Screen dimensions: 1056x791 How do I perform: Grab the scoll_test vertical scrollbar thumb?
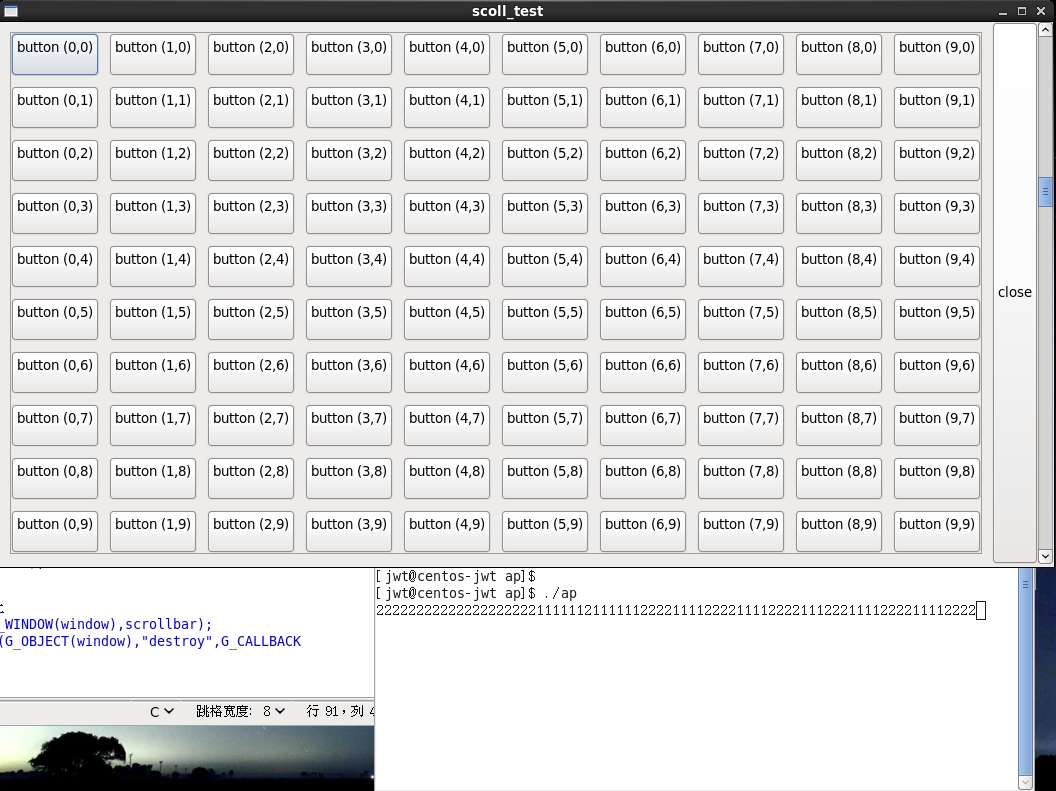pyautogui.click(x=1045, y=193)
